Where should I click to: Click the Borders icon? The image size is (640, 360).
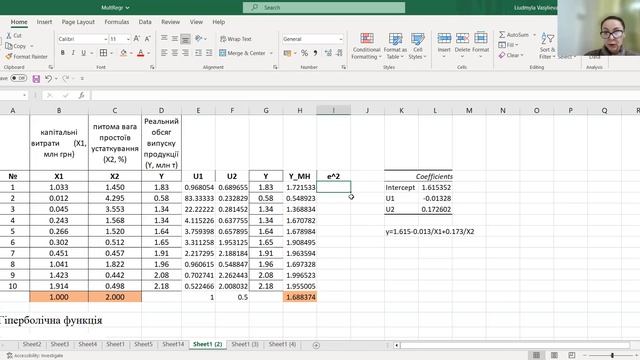[x=103, y=53]
